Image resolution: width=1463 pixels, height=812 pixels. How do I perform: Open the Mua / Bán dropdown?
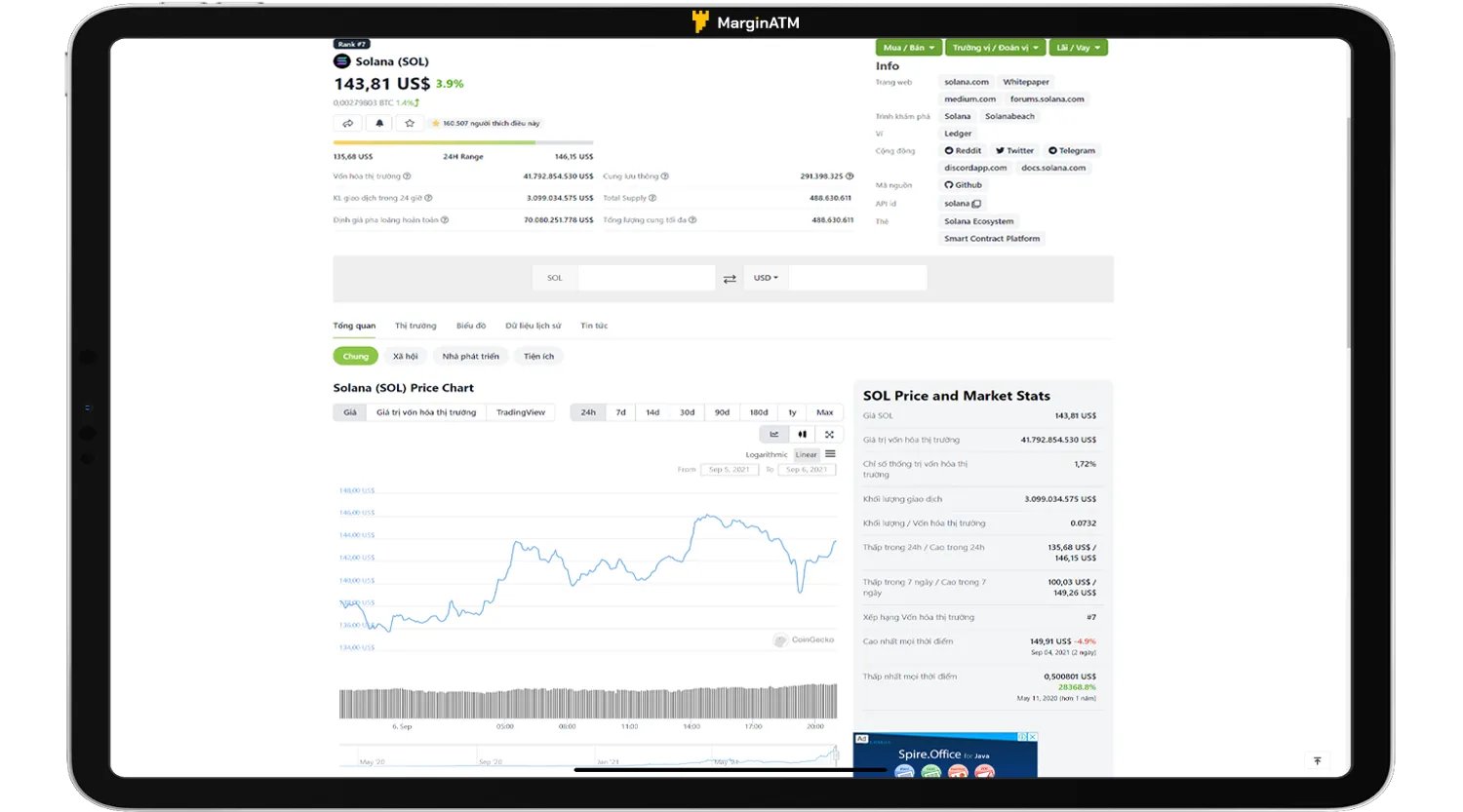(x=909, y=48)
